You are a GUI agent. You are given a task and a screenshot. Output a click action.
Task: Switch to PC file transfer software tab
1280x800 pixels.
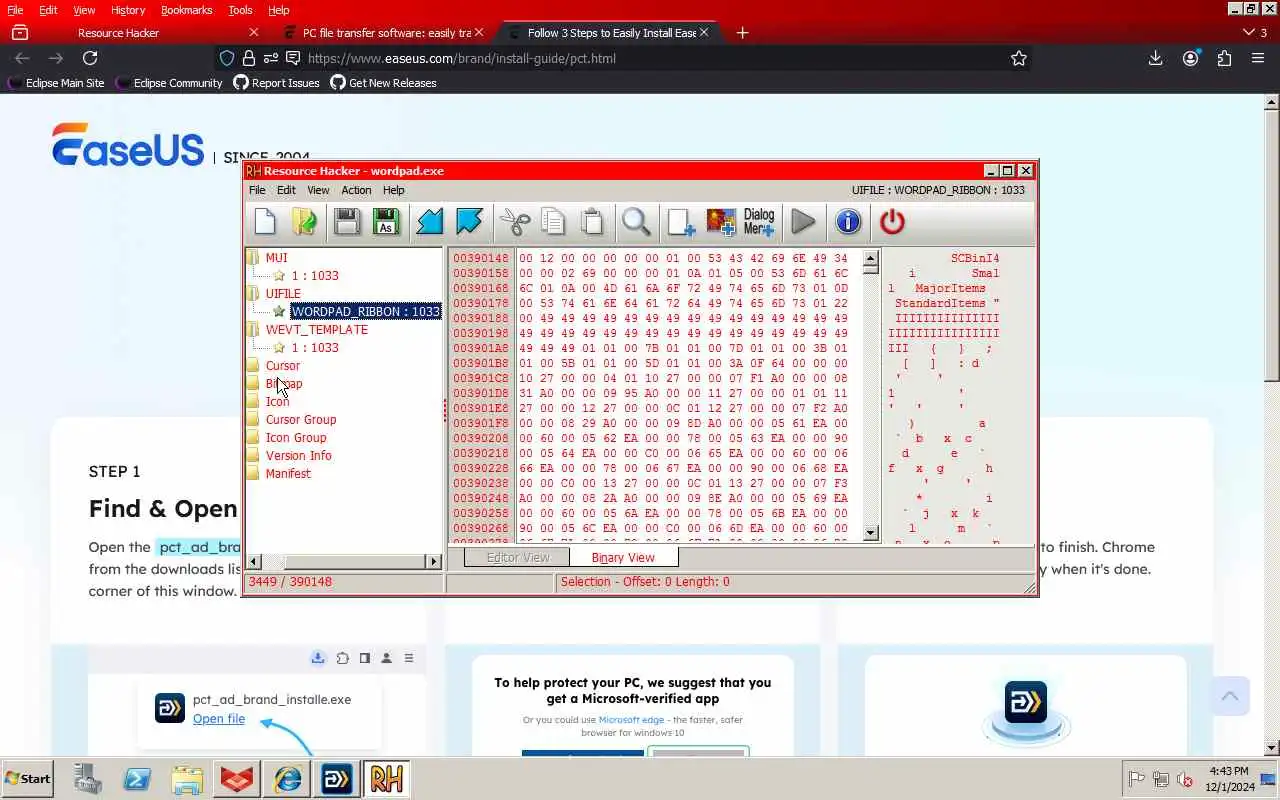(386, 33)
